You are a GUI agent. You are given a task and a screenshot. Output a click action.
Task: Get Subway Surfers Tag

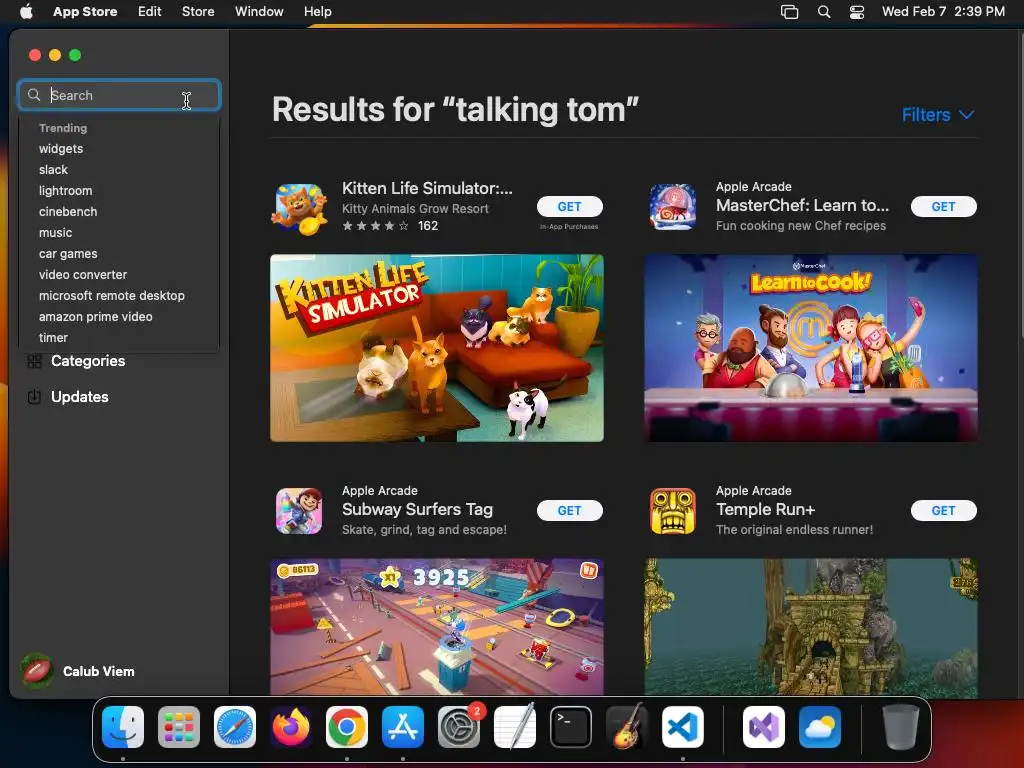569,511
